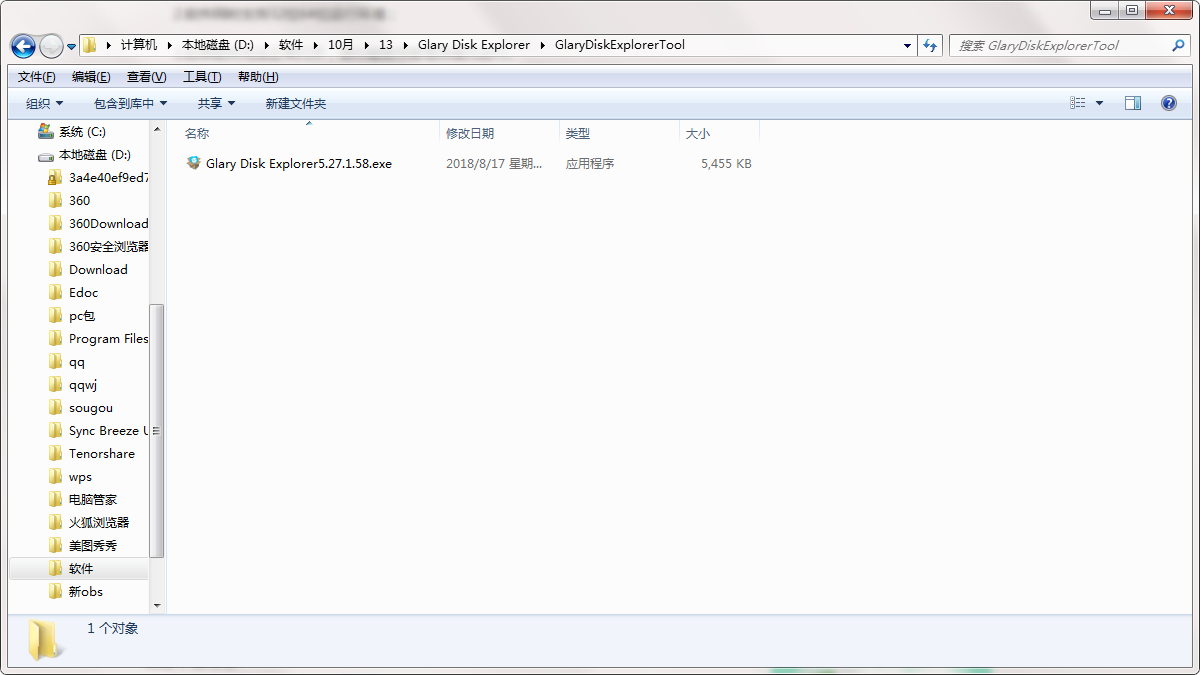
Task: Select the 系统 (C:) drive icon
Action: (x=45, y=131)
